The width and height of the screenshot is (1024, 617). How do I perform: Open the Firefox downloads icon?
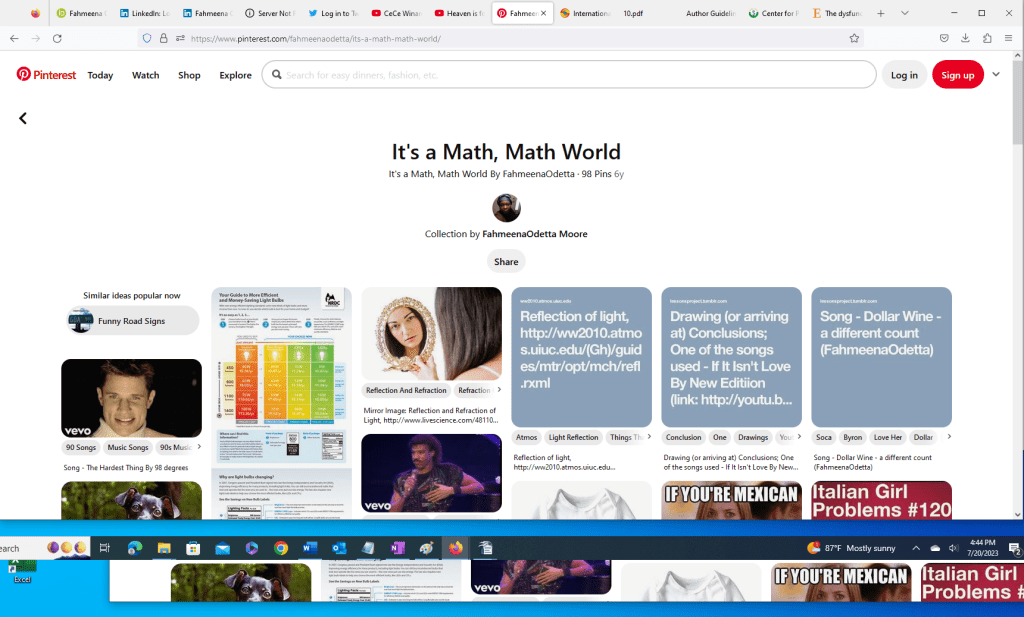tap(964, 40)
